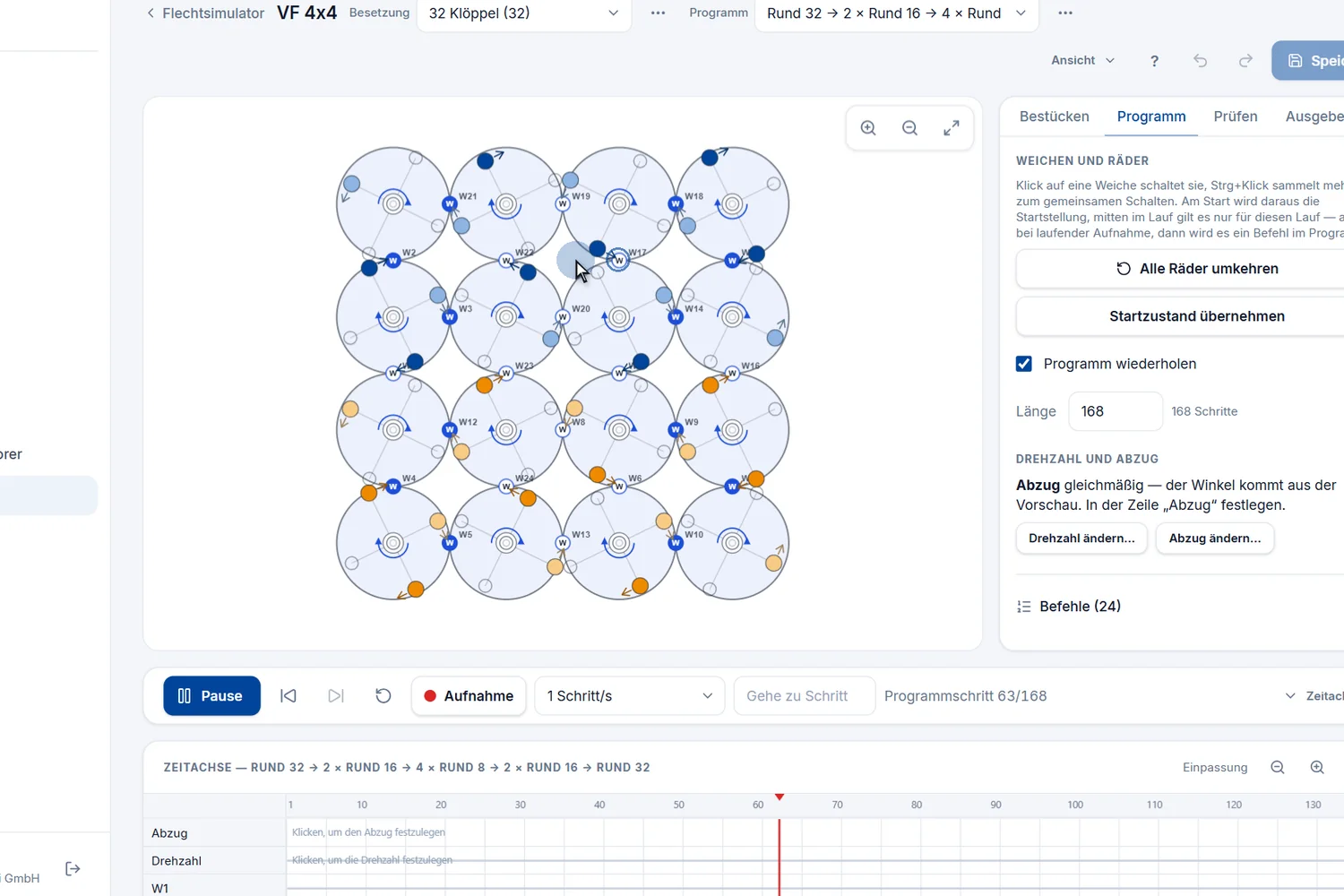Toggle the Programm wiederholen checkbox
The image size is (1344, 896).
1024,364
